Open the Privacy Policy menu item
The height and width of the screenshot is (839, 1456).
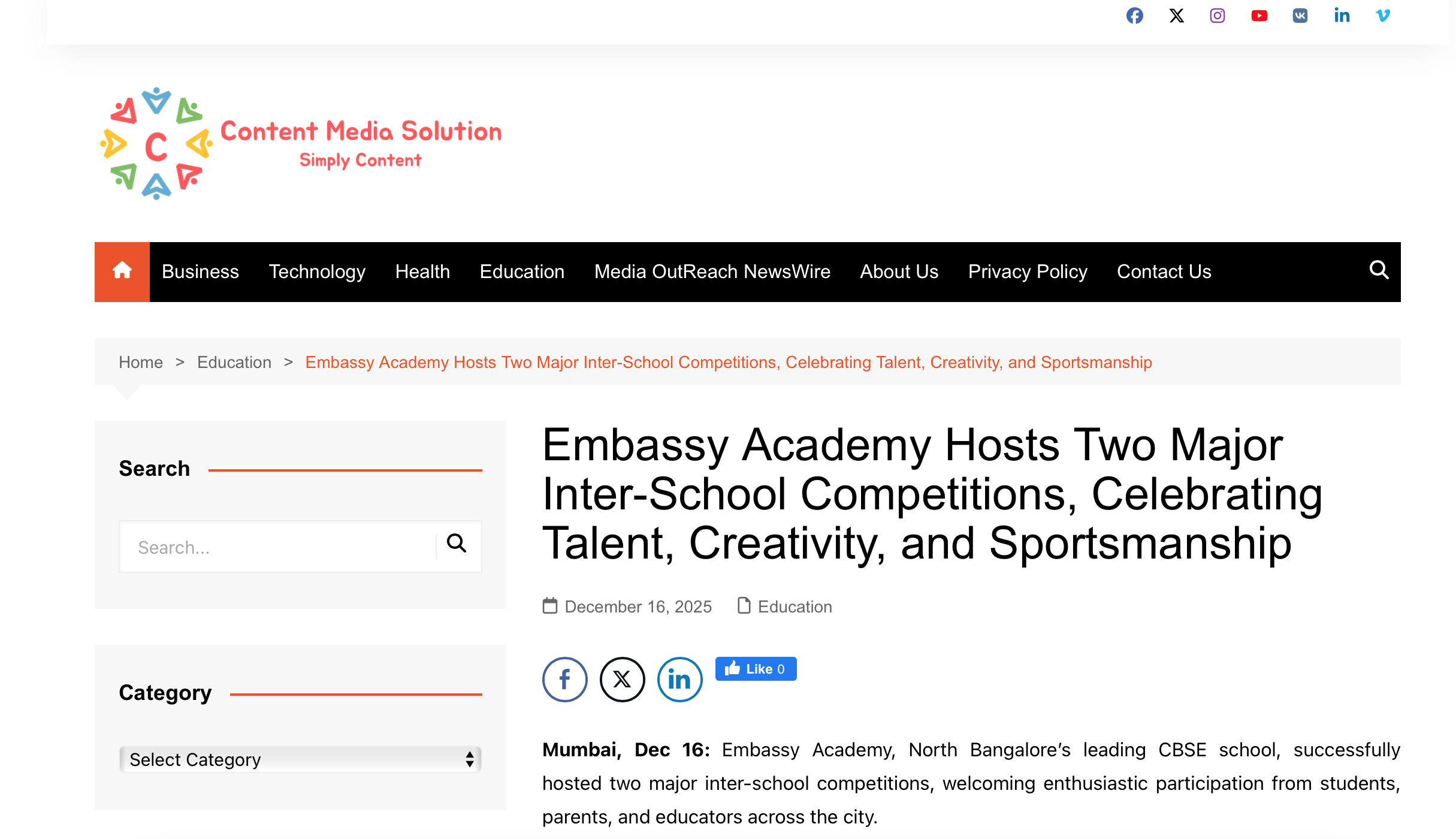point(1027,271)
